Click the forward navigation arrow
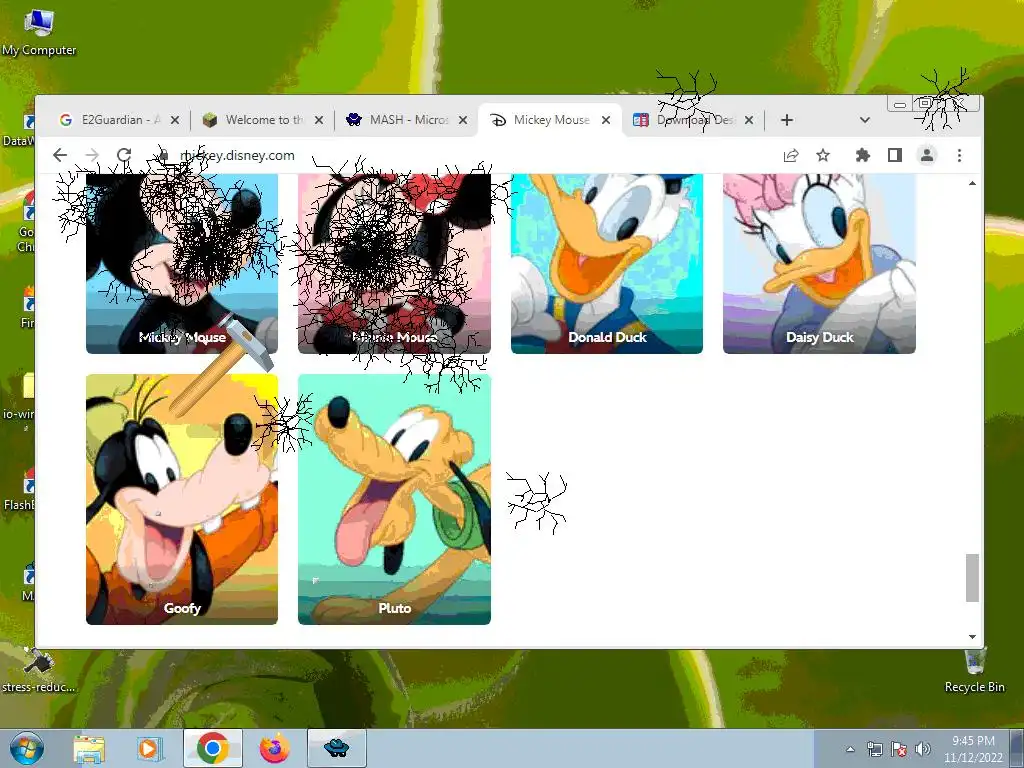This screenshot has height=768, width=1024. tap(92, 155)
